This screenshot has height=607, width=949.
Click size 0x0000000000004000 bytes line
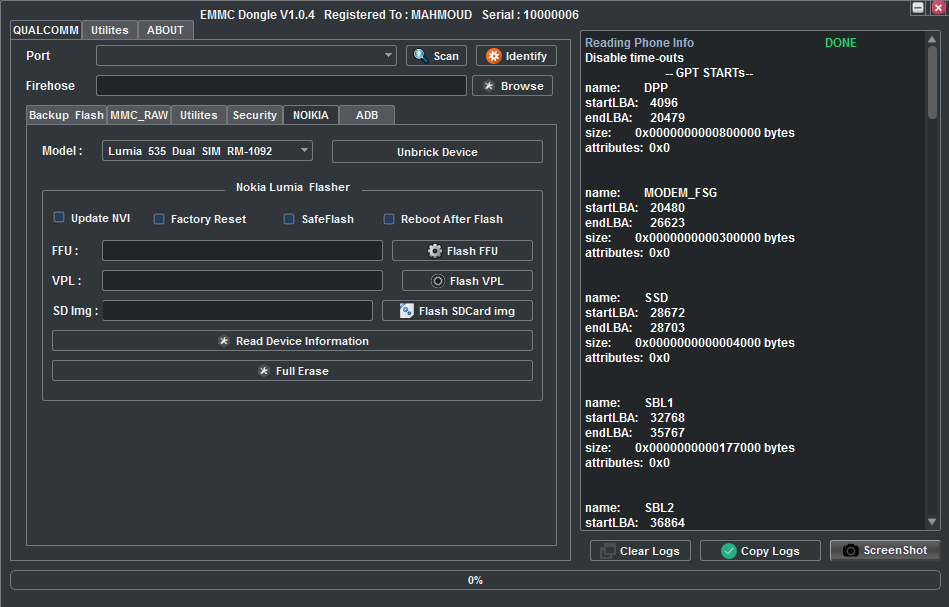(689, 343)
